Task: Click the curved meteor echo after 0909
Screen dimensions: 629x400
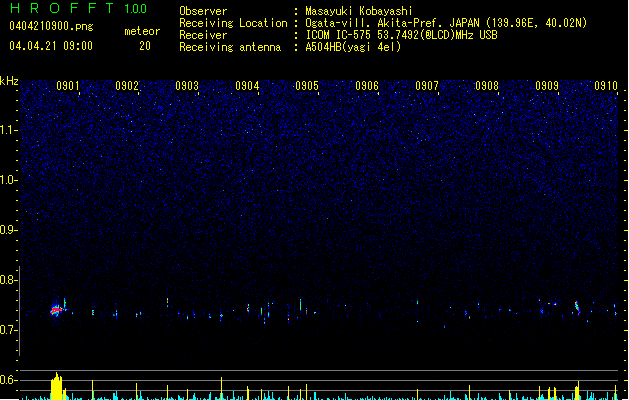Action: (x=577, y=307)
